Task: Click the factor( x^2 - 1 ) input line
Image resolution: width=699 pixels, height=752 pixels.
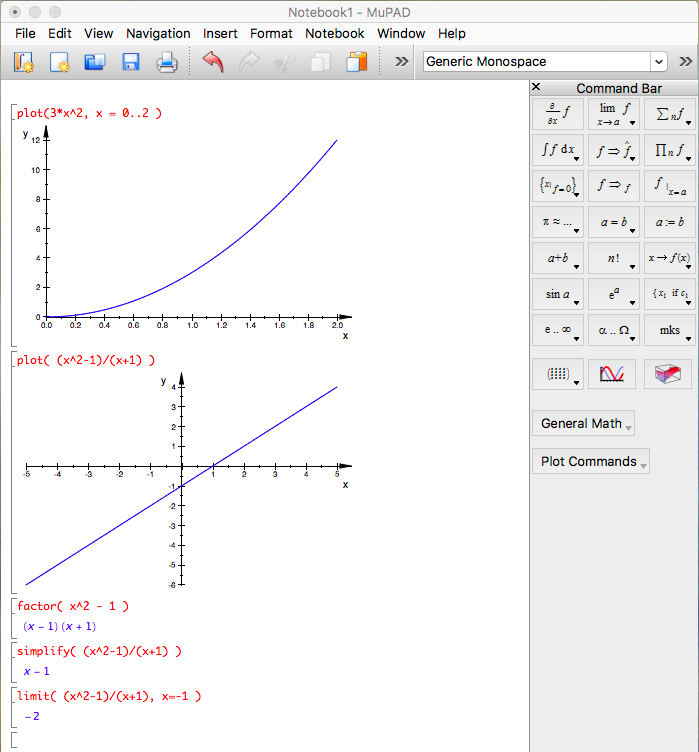Action: coord(73,606)
